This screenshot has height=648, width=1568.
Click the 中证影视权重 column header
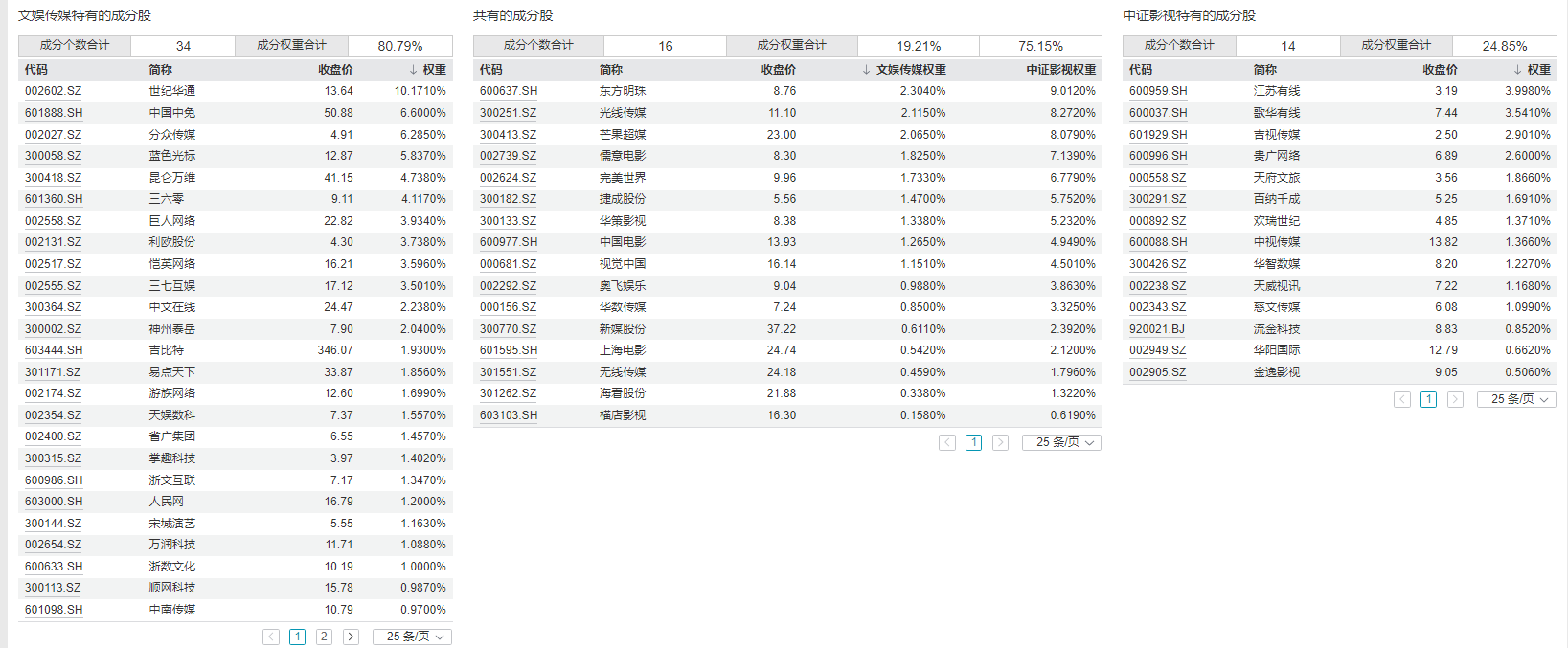coord(1061,70)
